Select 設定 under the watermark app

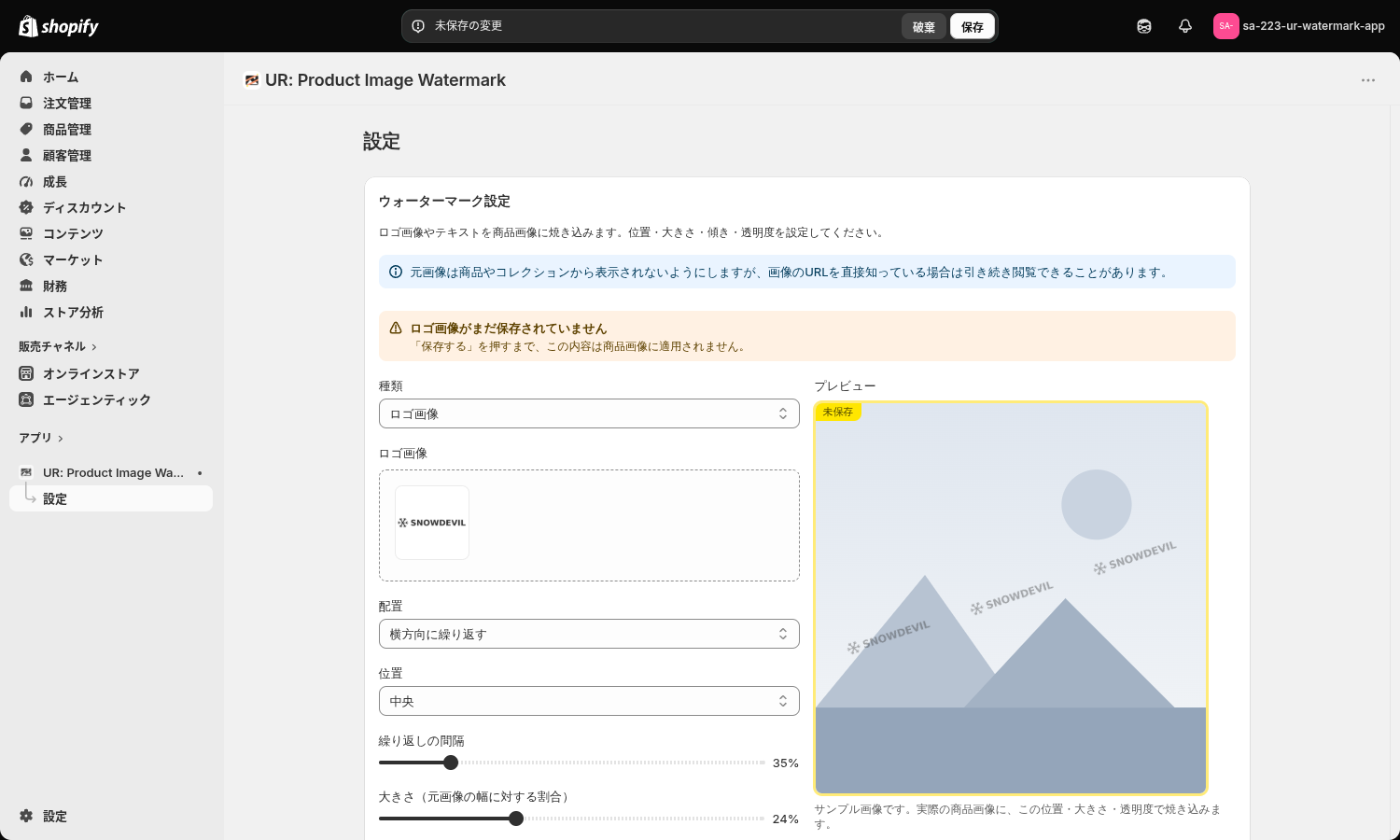pos(111,498)
